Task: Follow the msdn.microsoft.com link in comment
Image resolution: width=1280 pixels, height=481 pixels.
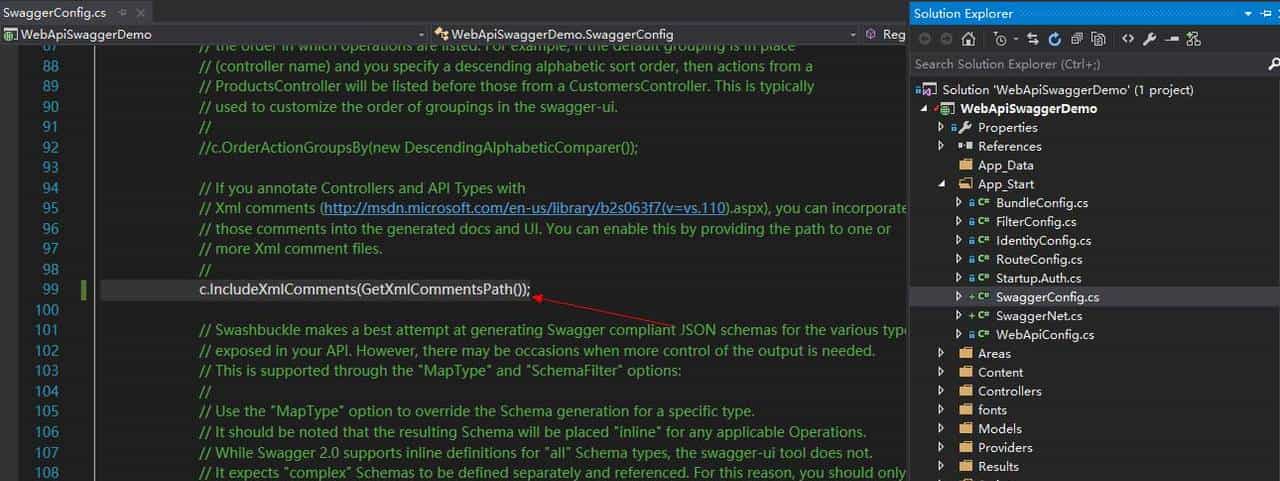Action: (525, 209)
